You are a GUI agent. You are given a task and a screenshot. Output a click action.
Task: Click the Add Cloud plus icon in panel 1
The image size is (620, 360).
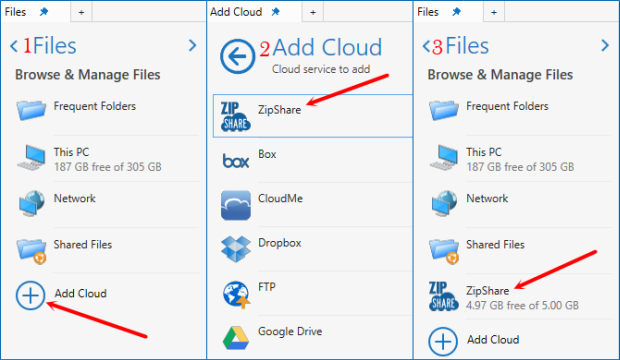[x=30, y=296]
